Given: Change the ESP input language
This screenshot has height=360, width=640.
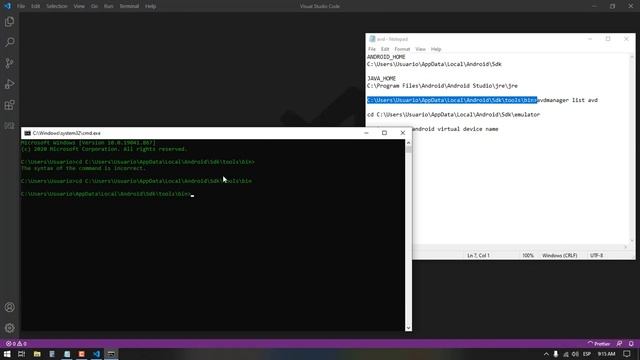Looking at the screenshot, I should pos(587,354).
